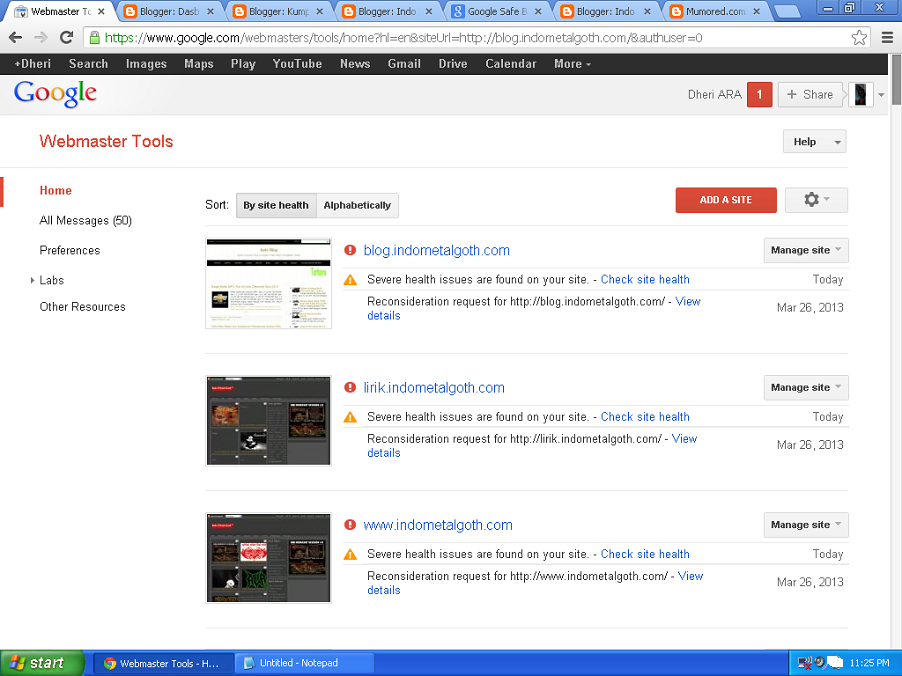Sort sites Alphabetically
The width and height of the screenshot is (902, 676).
(357, 205)
